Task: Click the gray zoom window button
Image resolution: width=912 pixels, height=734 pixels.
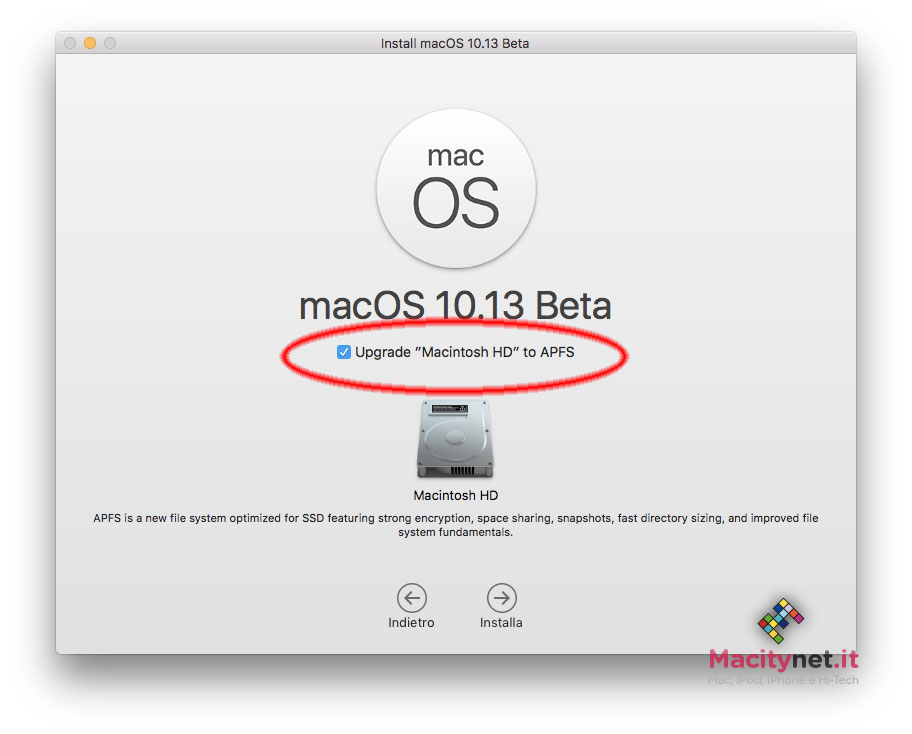Action: [x=110, y=43]
